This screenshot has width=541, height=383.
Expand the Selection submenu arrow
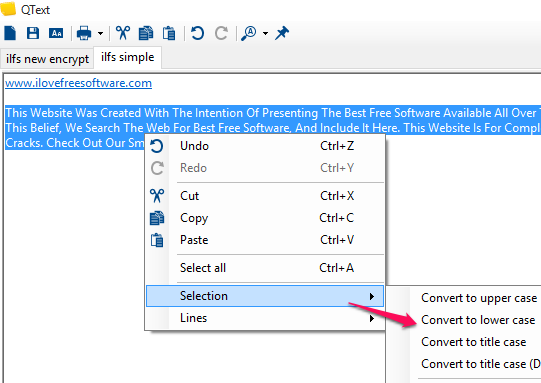(x=372, y=296)
